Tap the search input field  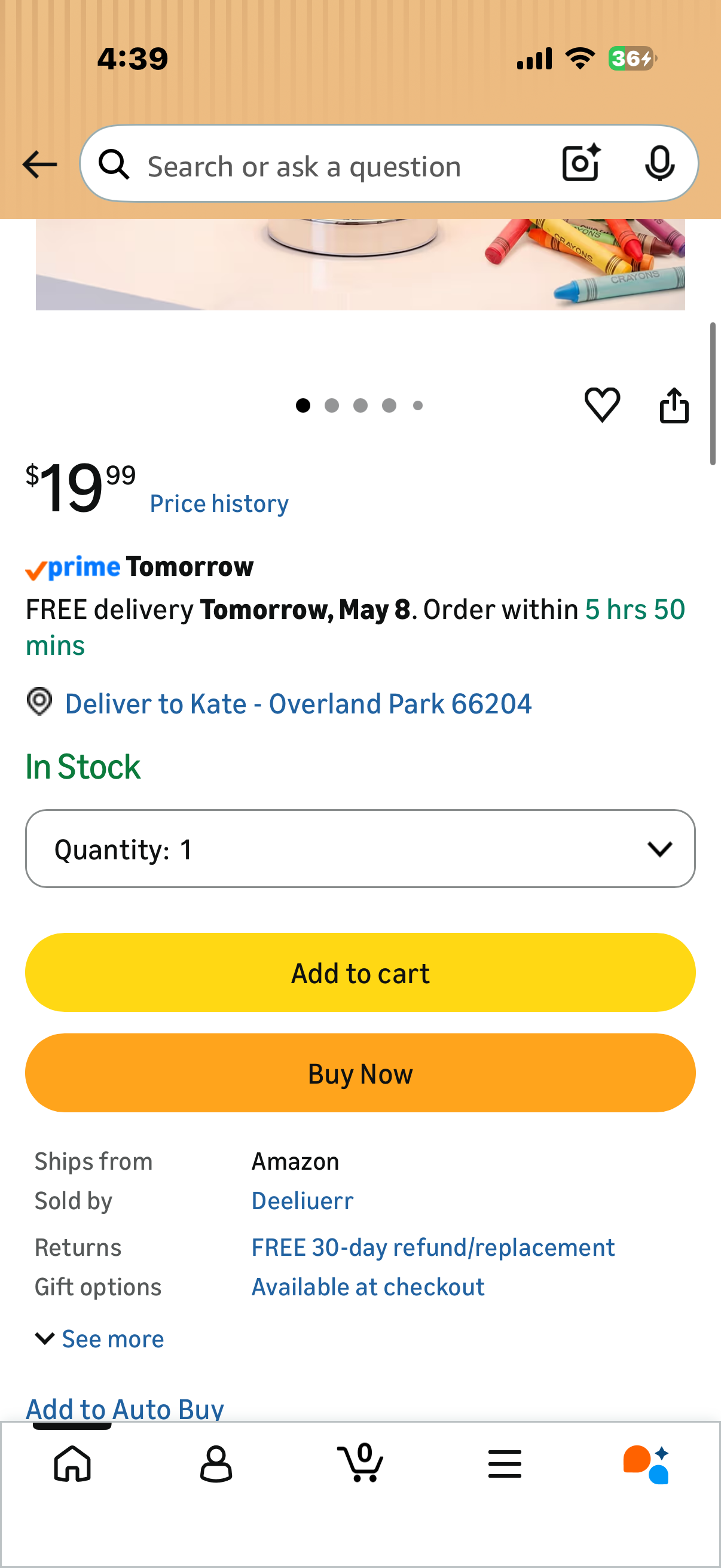[341, 166]
